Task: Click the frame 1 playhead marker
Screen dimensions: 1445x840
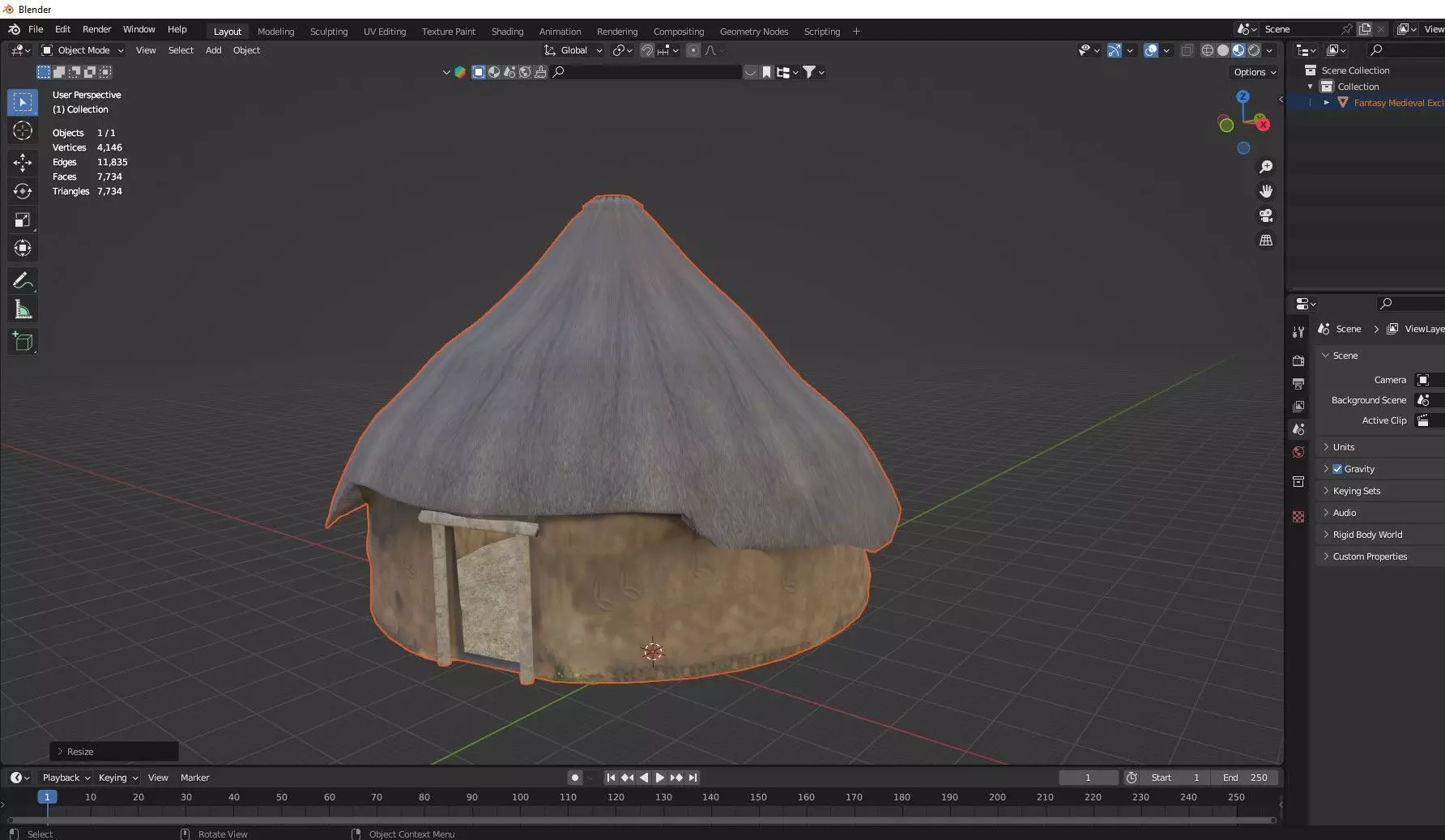Action: tap(47, 797)
